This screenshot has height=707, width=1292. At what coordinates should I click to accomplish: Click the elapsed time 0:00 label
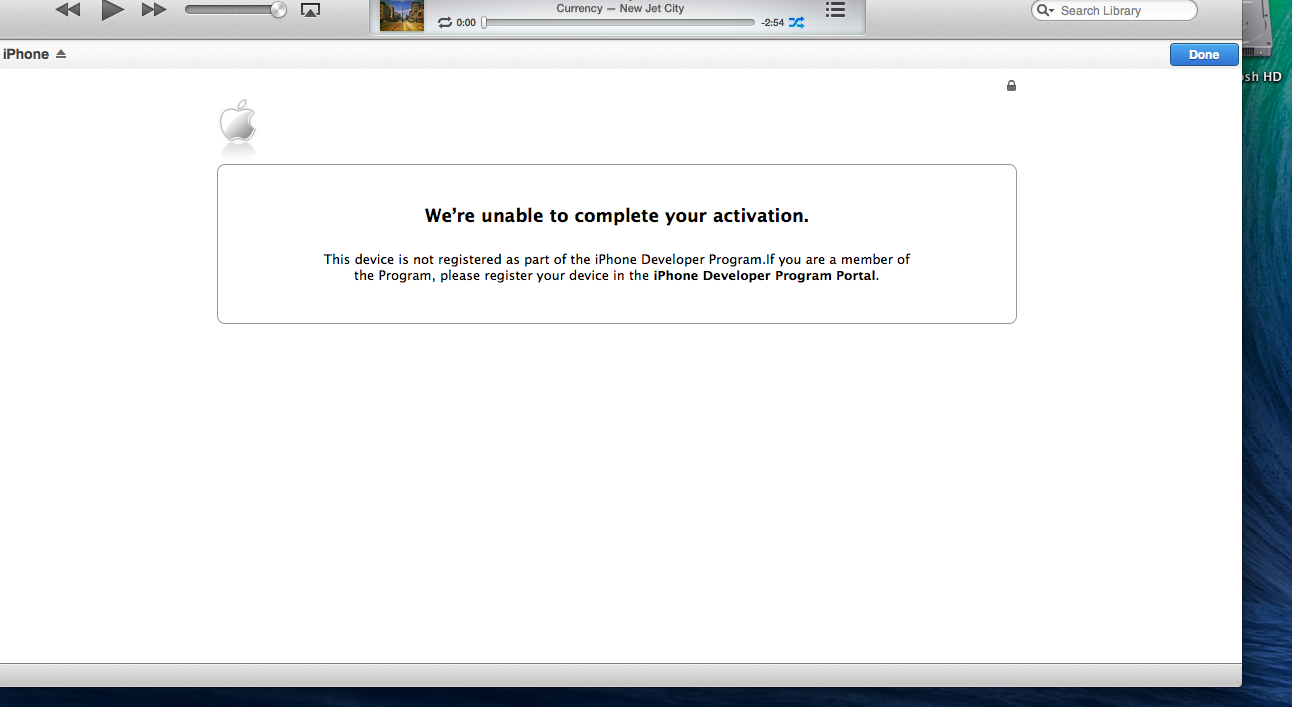(x=466, y=22)
